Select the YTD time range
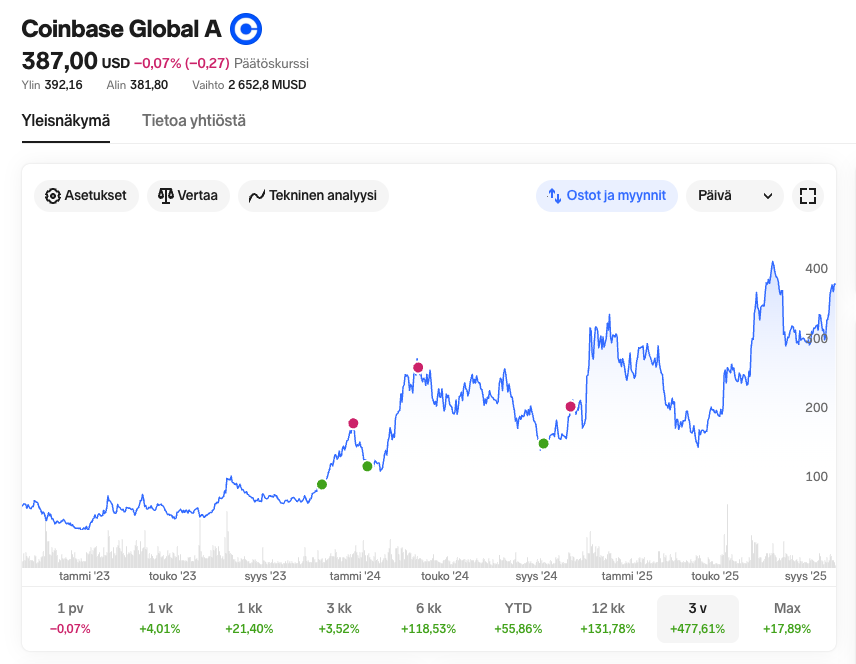This screenshot has height=664, width=856. click(518, 618)
